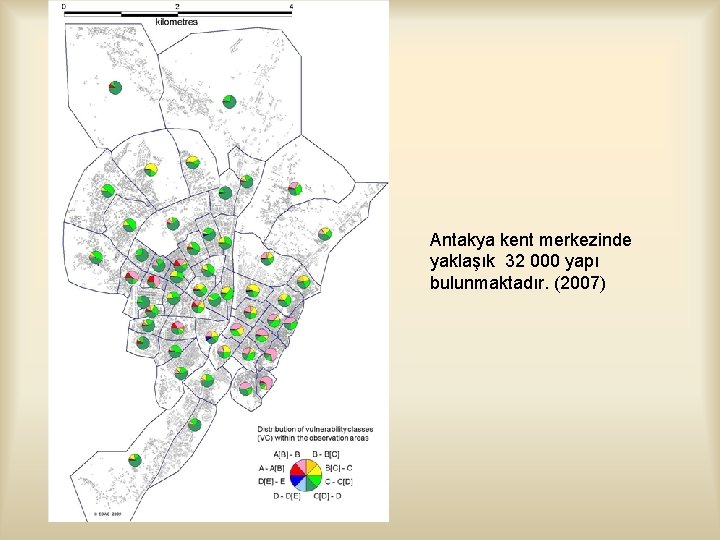This screenshot has height=540, width=720.
Task: Click the 'B - B[C]' legend label
Action: click(x=326, y=455)
